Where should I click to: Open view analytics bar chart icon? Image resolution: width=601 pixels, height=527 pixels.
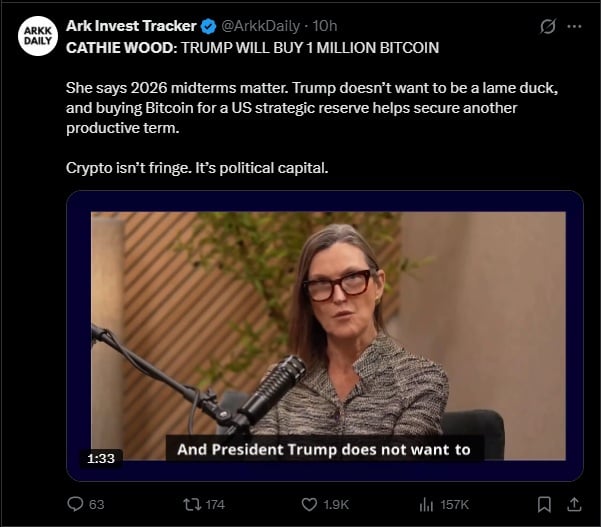point(424,504)
